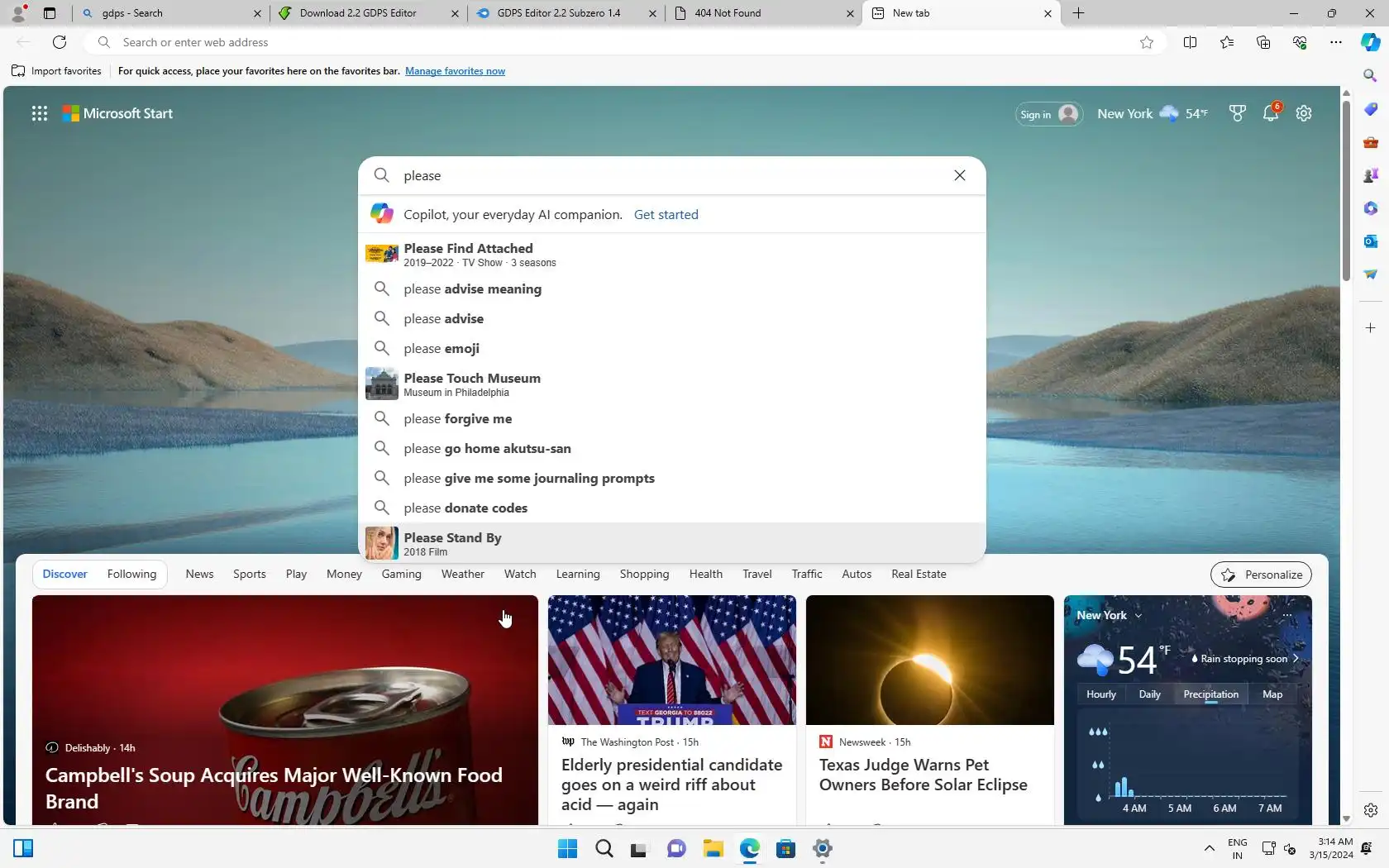Open tab actions menu
1389x868 pixels.
coord(50,13)
